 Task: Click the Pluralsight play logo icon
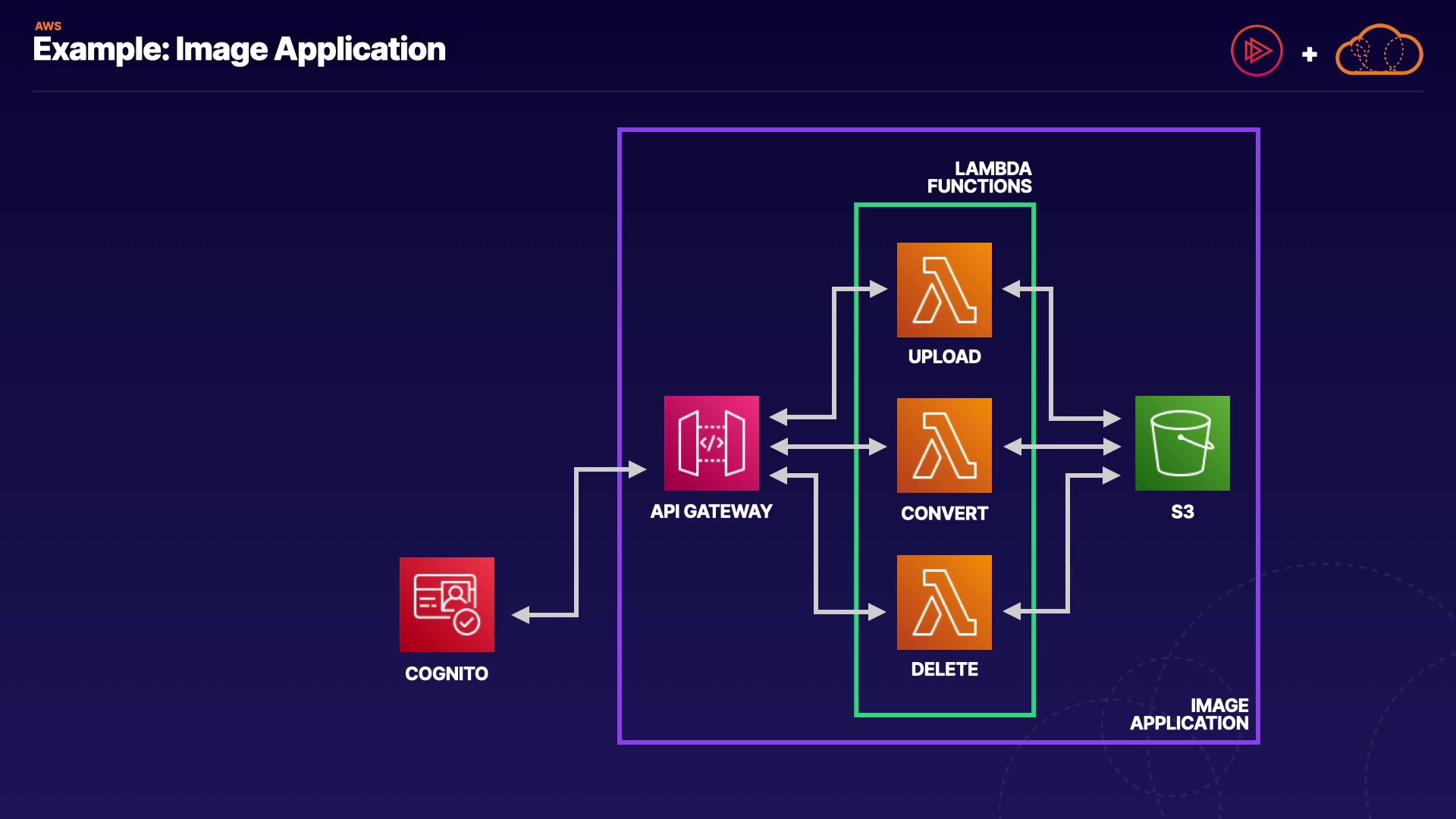pos(1257,51)
